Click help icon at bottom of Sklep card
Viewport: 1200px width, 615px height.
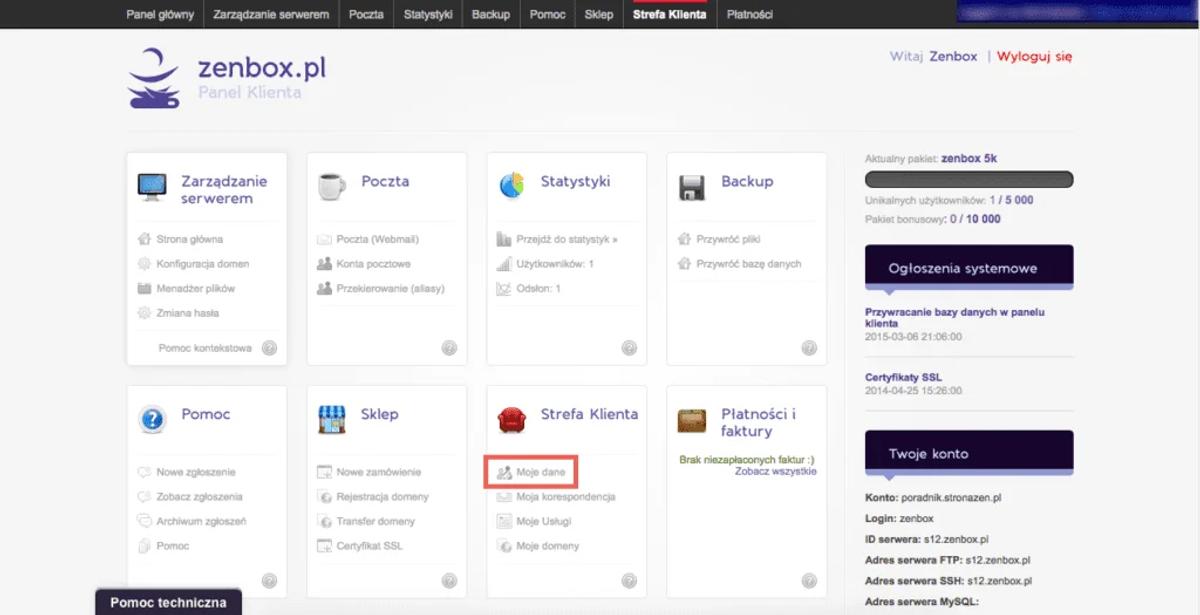click(x=449, y=580)
